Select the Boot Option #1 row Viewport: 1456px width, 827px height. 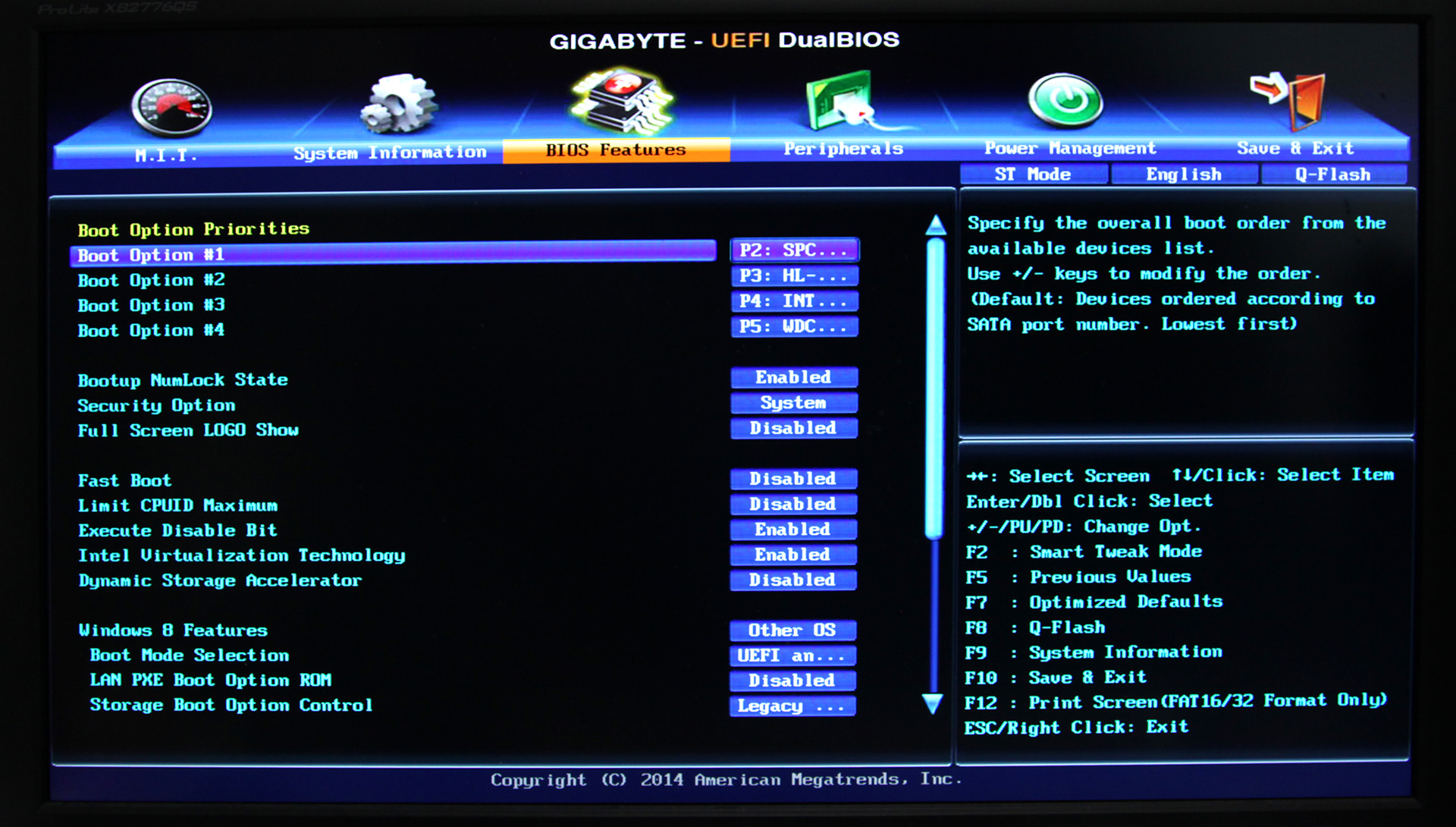pos(393,254)
